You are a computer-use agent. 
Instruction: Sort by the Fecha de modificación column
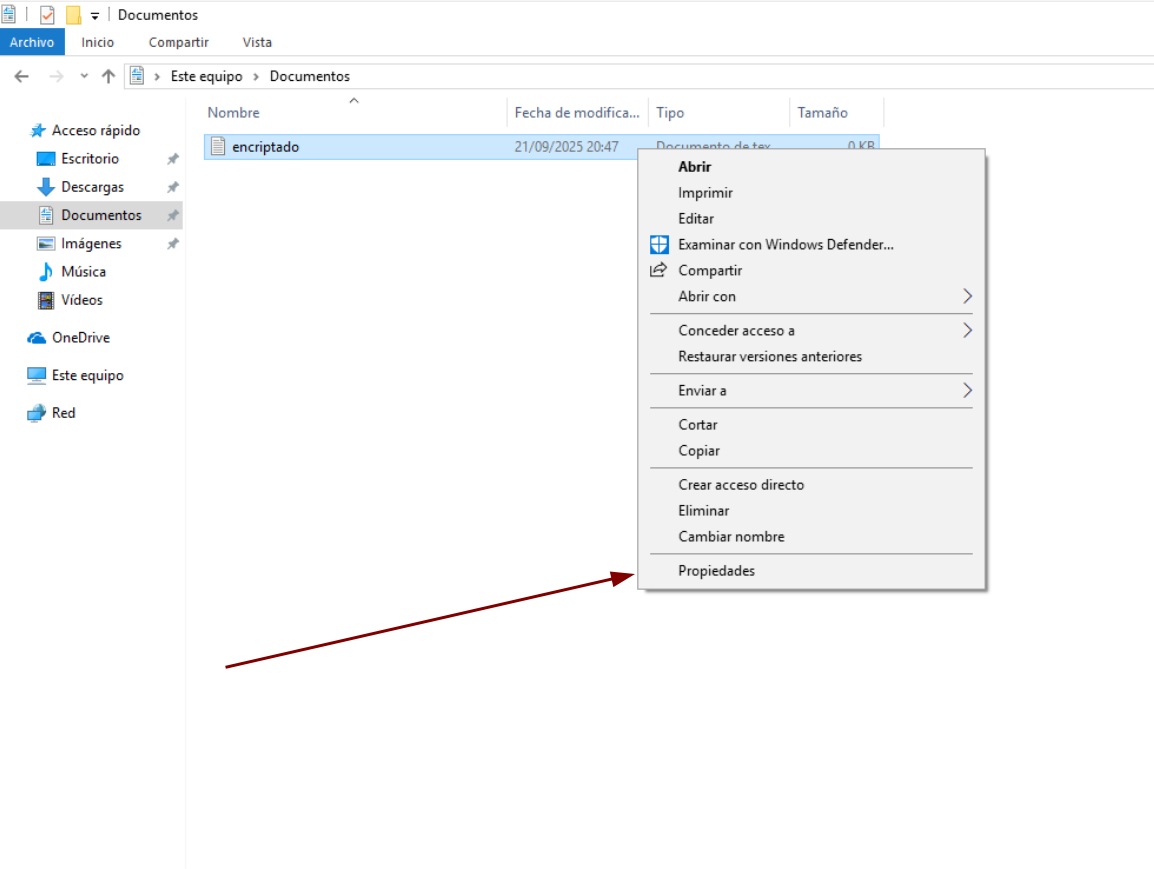click(578, 112)
